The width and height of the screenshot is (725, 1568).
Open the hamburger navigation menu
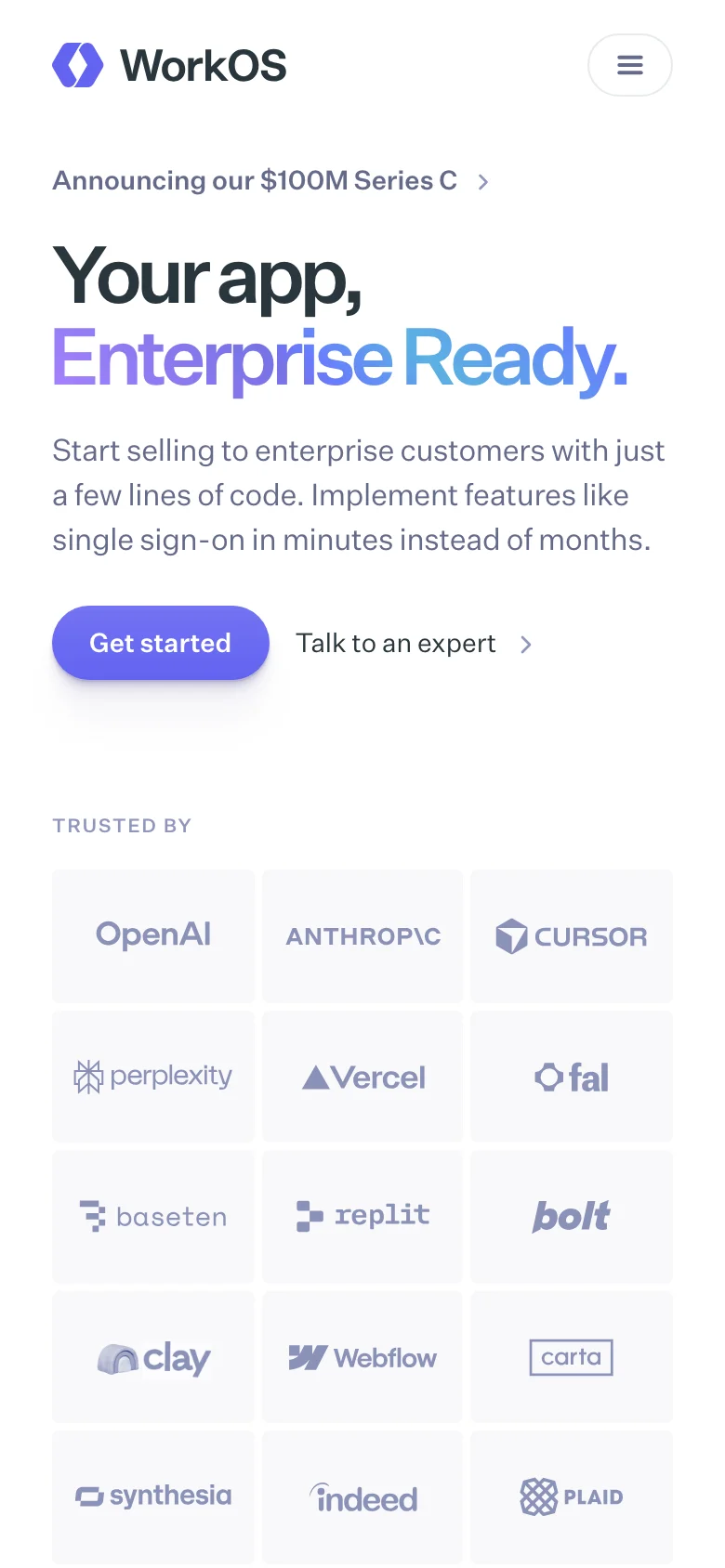pyautogui.click(x=630, y=65)
